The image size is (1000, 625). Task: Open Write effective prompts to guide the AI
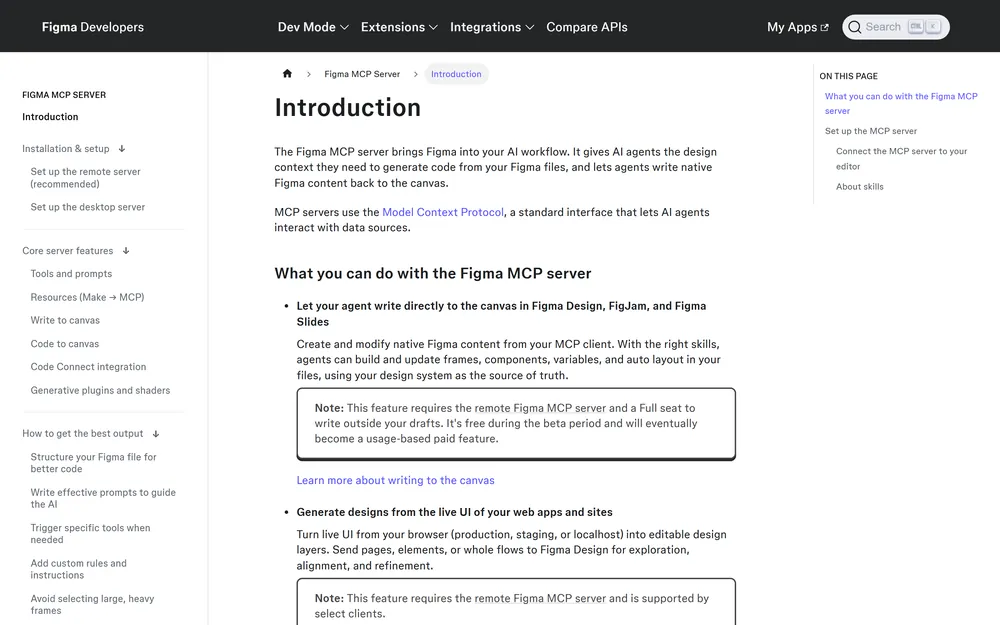coord(103,498)
